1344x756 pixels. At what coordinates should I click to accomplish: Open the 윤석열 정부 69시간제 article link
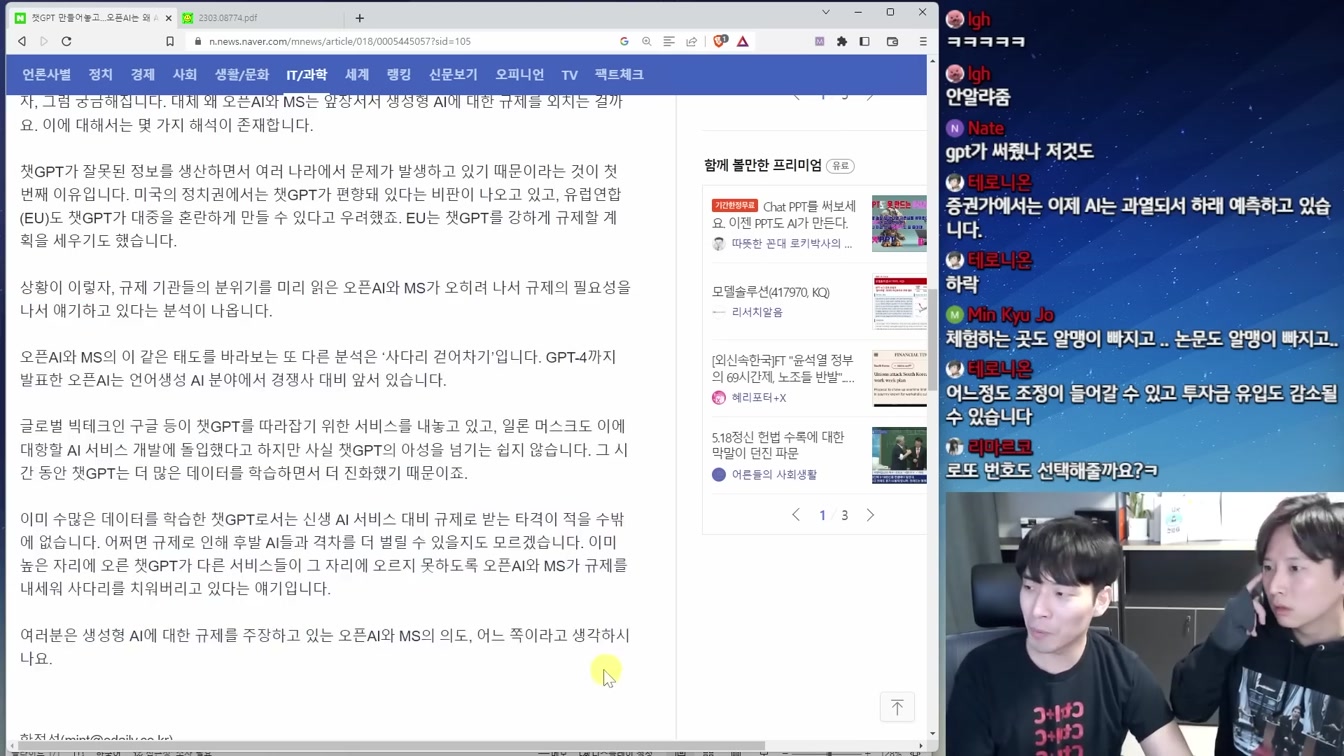pos(783,369)
